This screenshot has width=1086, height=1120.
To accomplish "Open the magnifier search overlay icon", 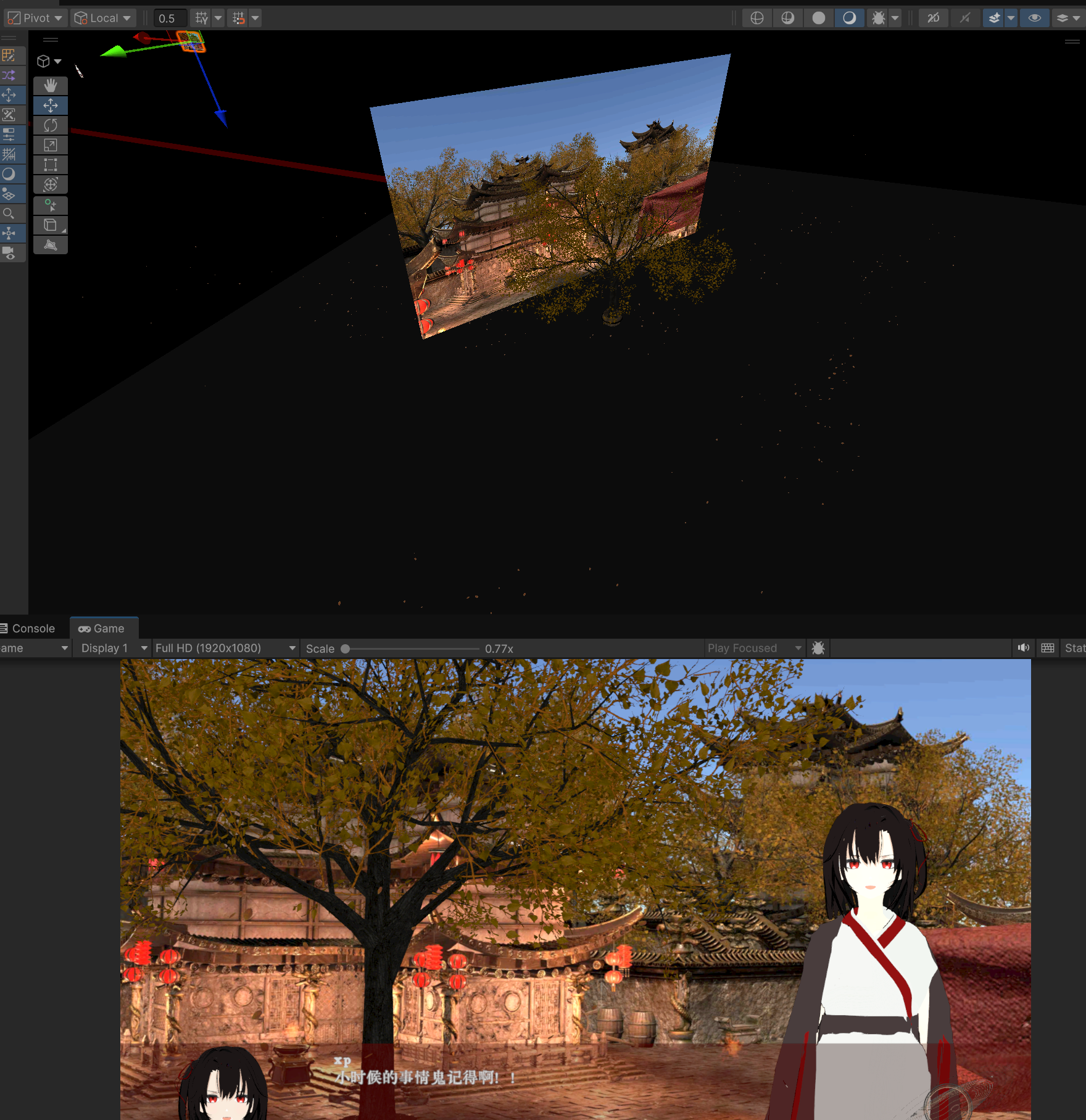I will 9,214.
